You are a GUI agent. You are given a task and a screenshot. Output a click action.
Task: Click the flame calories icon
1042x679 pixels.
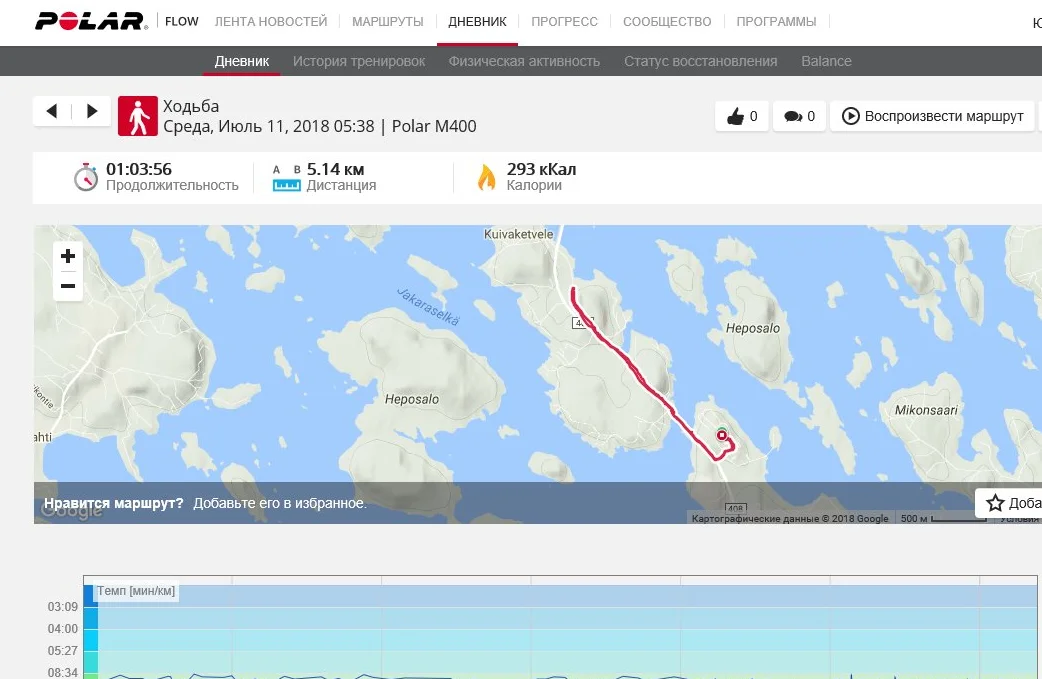point(486,177)
